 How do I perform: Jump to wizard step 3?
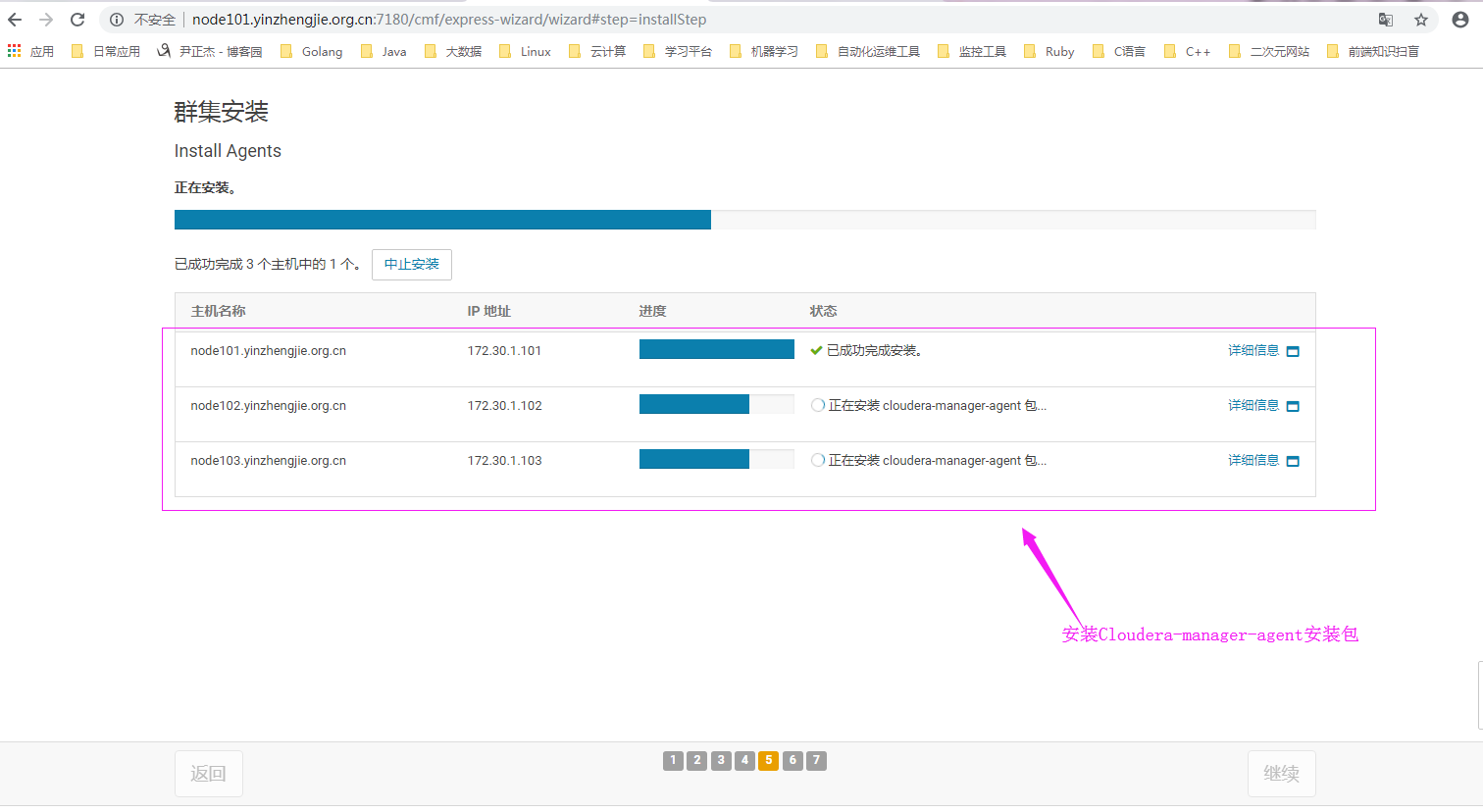click(721, 760)
